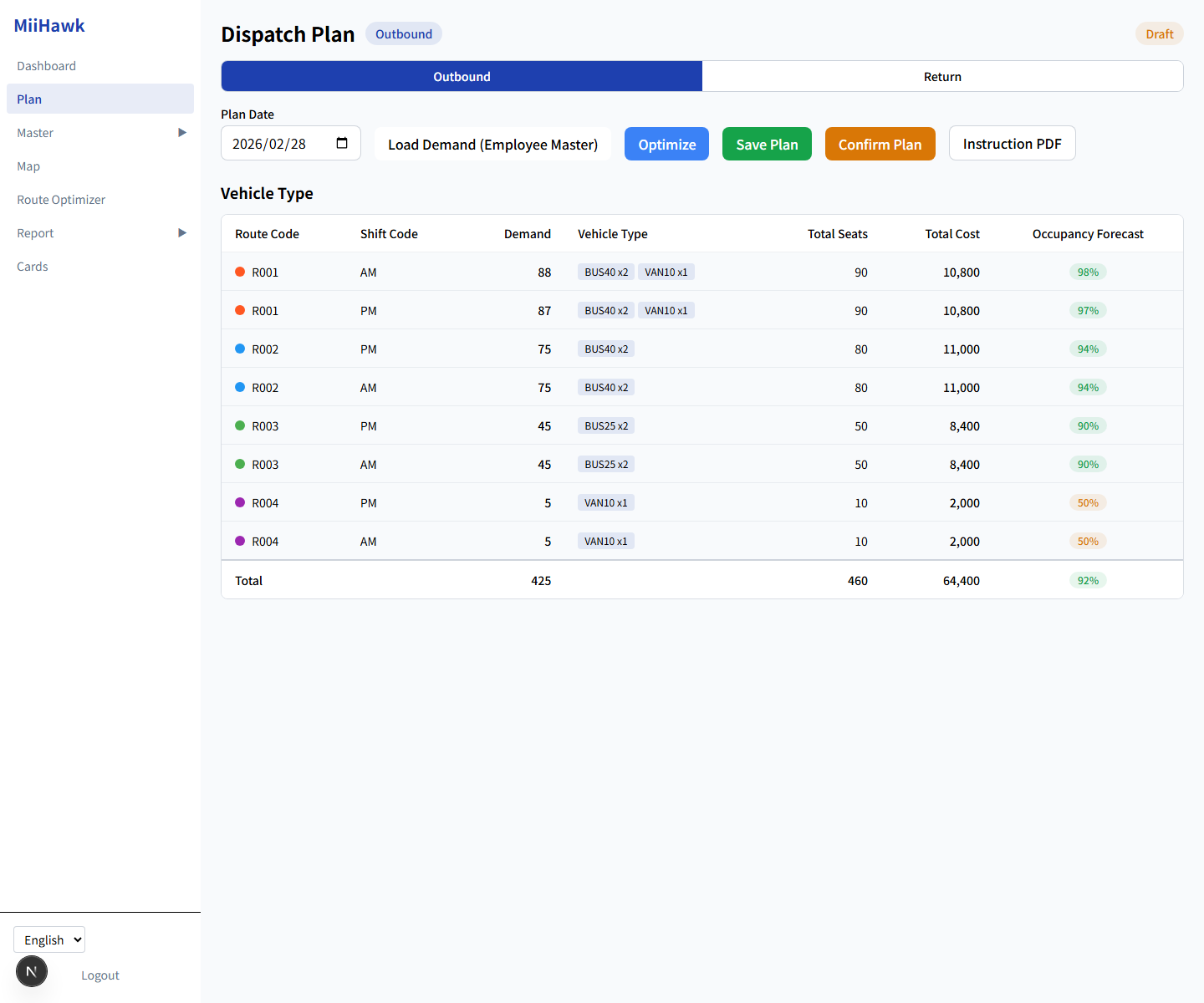Click the 98% occupancy badge
Image resolution: width=1204 pixels, height=1003 pixels.
[1088, 272]
